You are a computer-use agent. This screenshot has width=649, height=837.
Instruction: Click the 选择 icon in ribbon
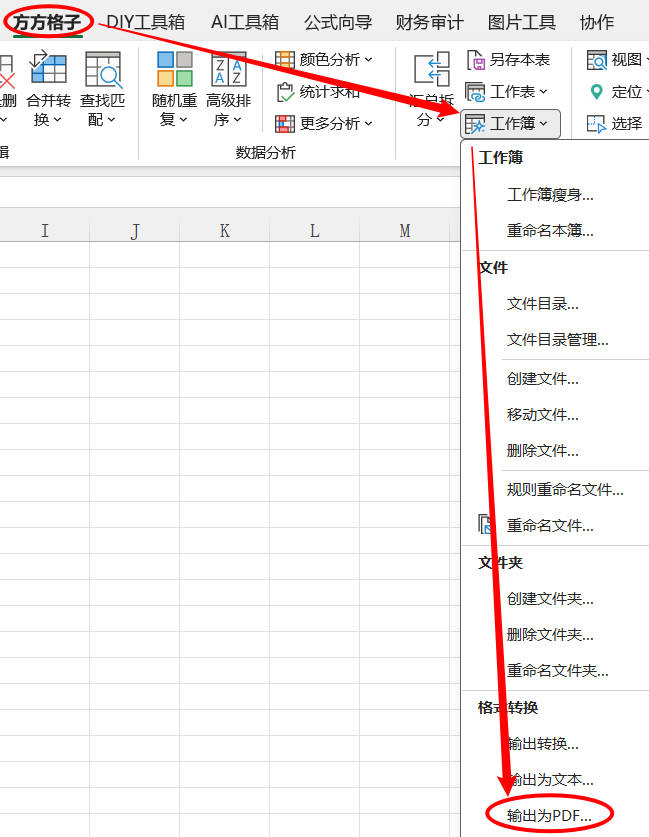pyautogui.click(x=597, y=124)
